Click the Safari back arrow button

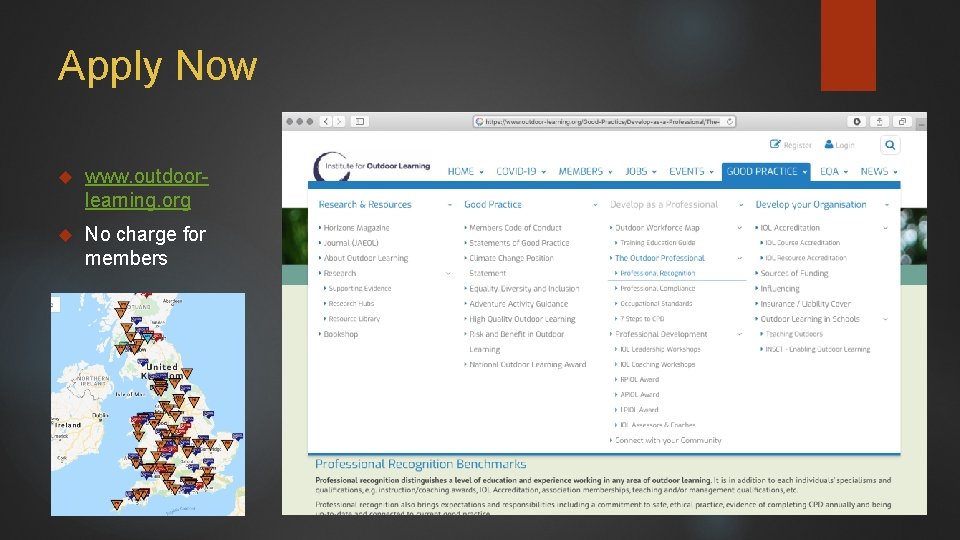click(x=326, y=121)
